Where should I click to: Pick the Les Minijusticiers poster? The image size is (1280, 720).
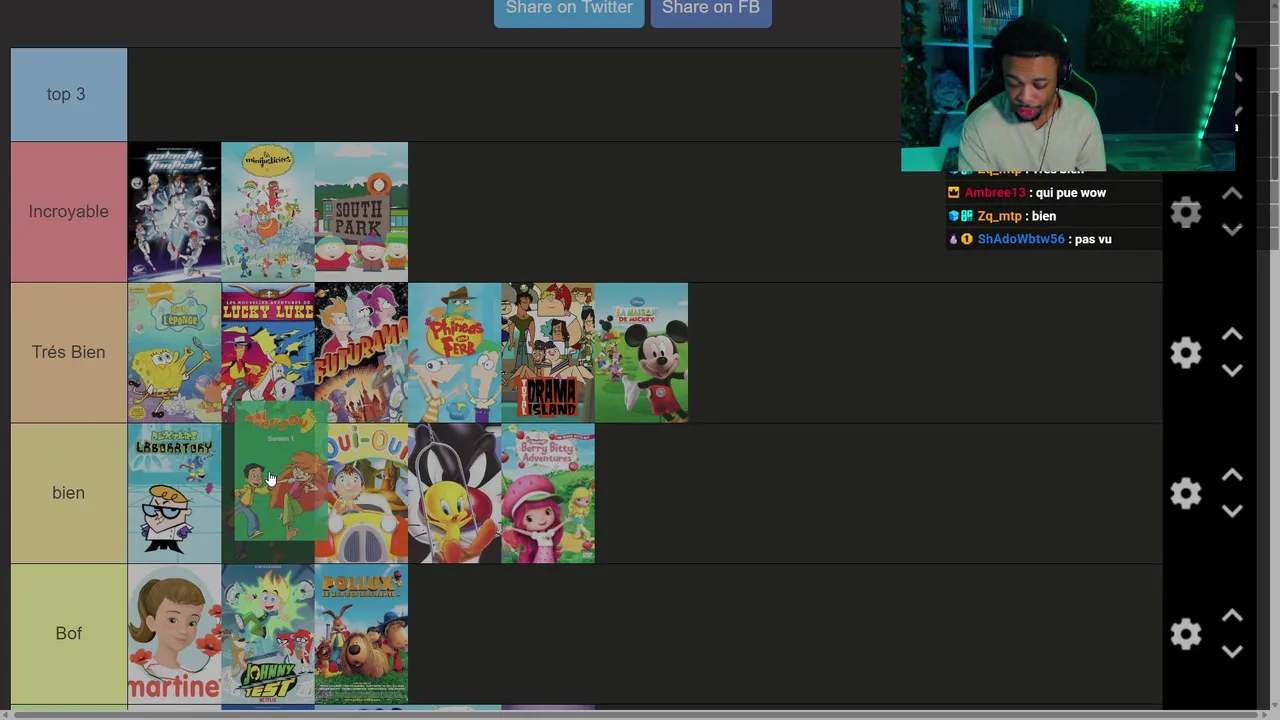coord(268,212)
